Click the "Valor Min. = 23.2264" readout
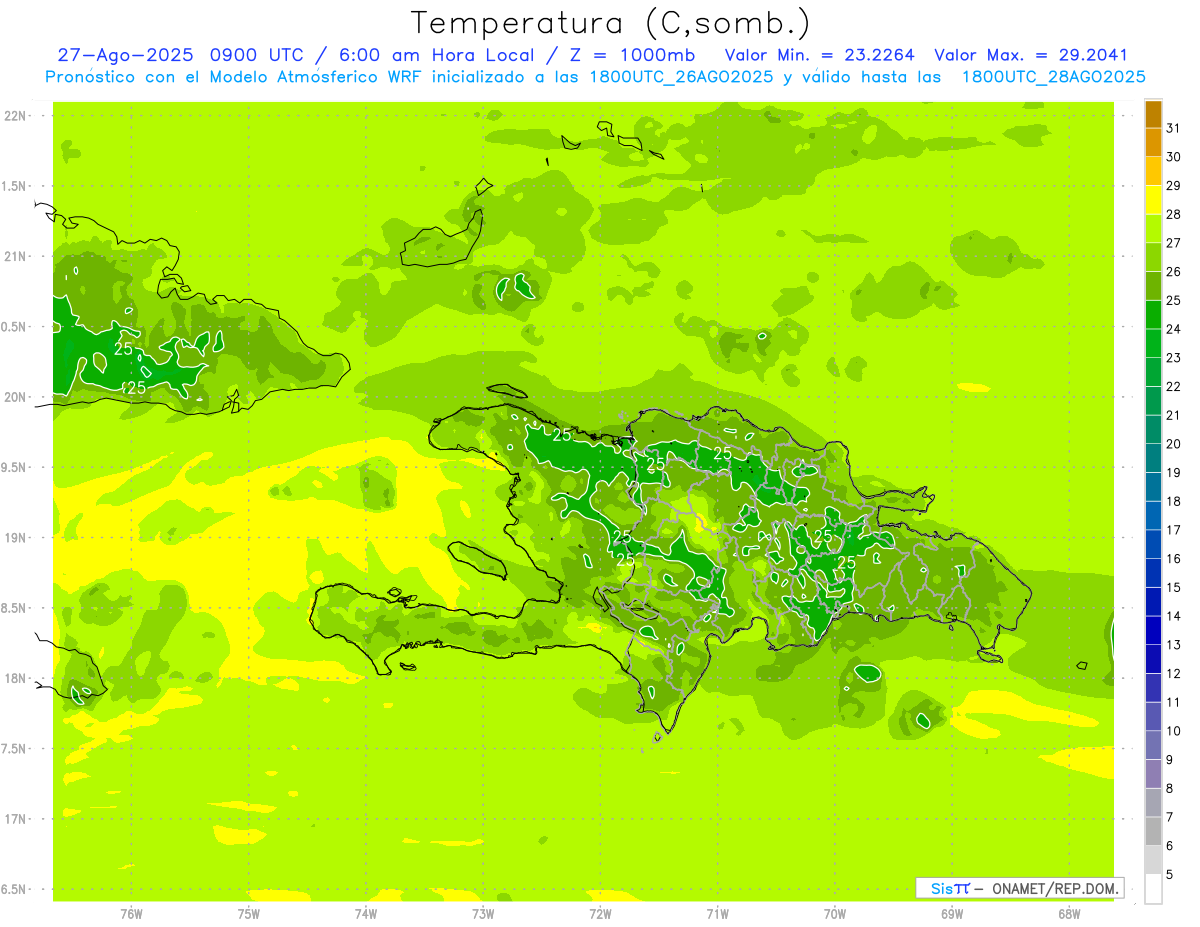Screen dimensions: 1200x927 (819, 55)
